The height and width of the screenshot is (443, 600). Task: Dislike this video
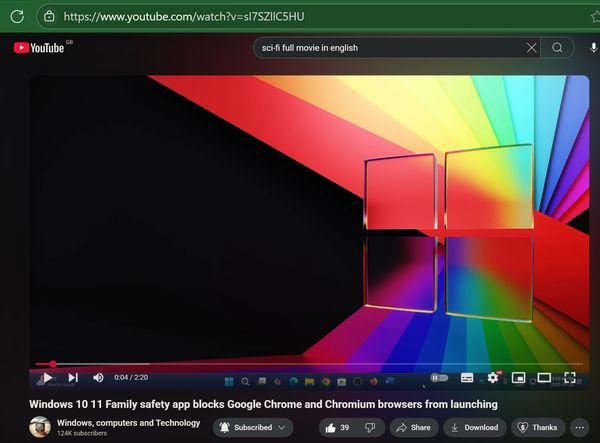(368, 427)
